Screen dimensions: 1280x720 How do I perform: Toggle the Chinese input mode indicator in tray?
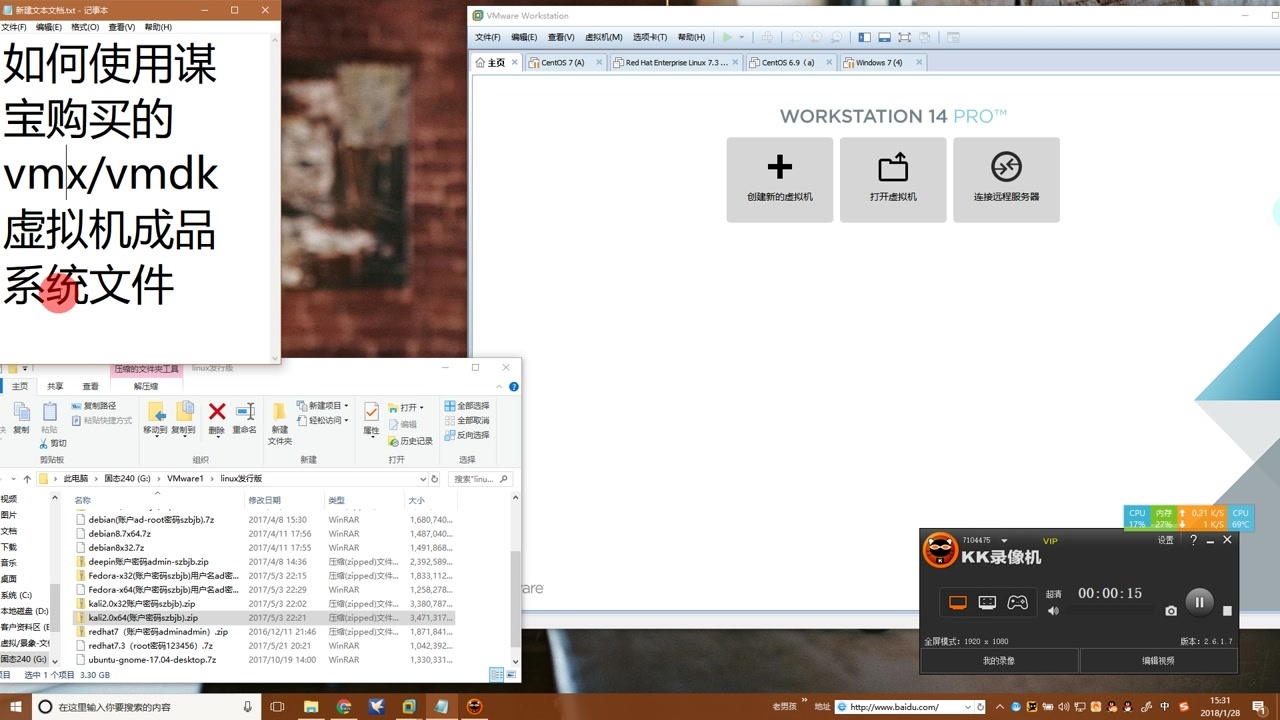pyautogui.click(x=1164, y=707)
